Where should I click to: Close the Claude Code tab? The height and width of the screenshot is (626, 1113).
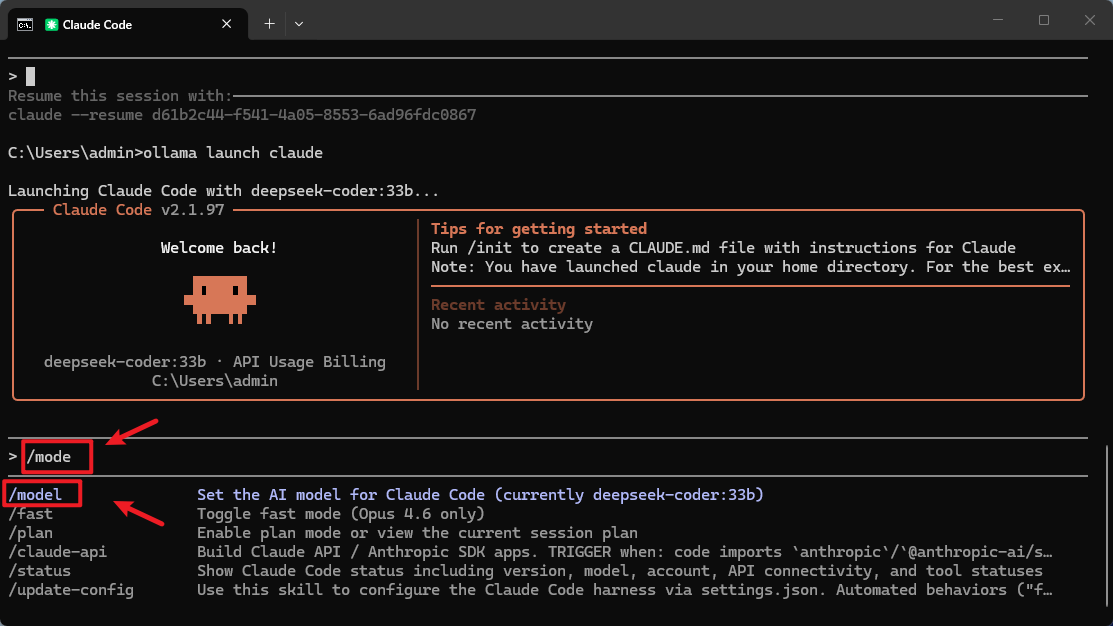226,24
